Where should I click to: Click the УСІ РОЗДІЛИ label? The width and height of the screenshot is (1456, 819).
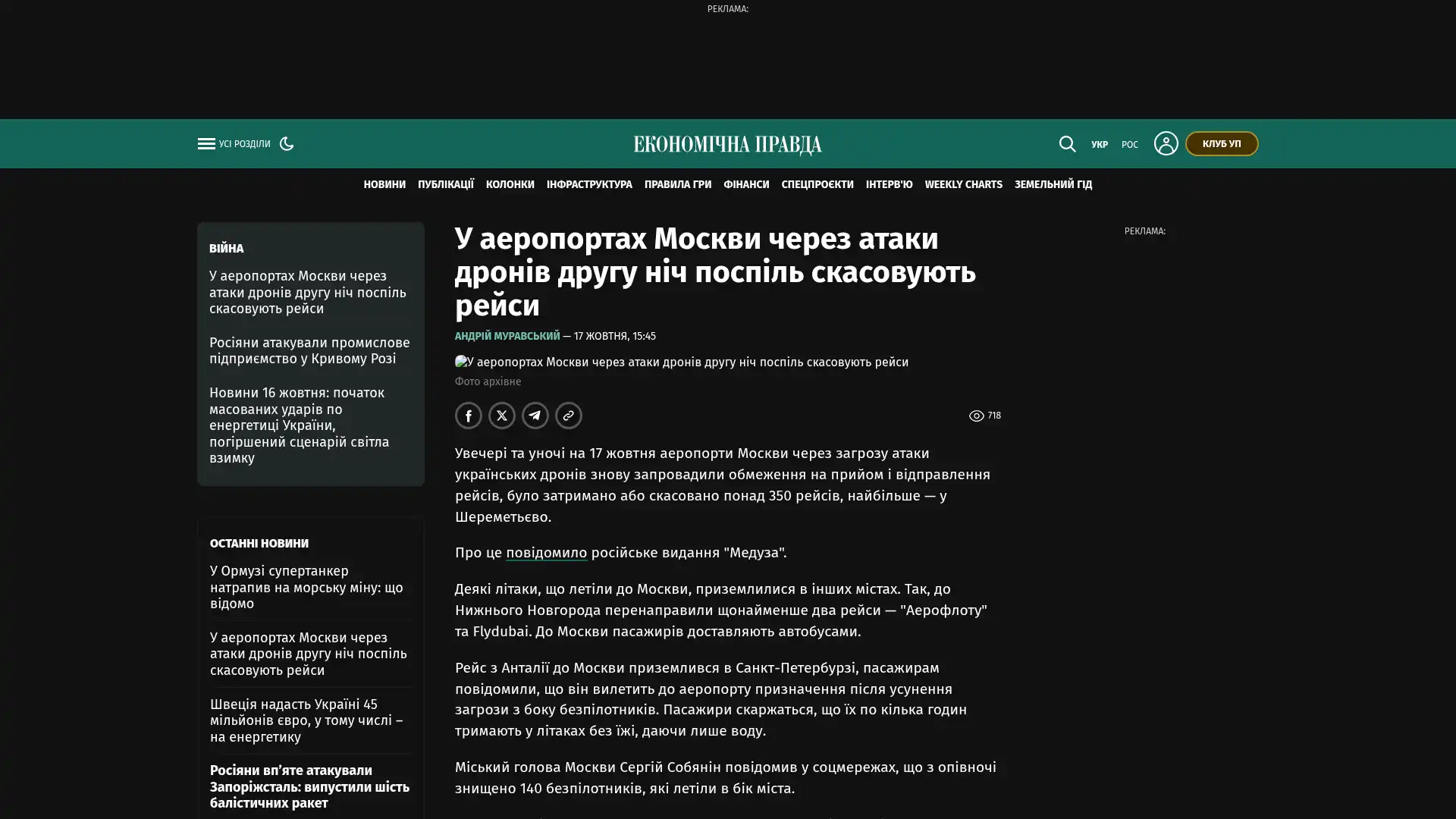[x=244, y=144]
